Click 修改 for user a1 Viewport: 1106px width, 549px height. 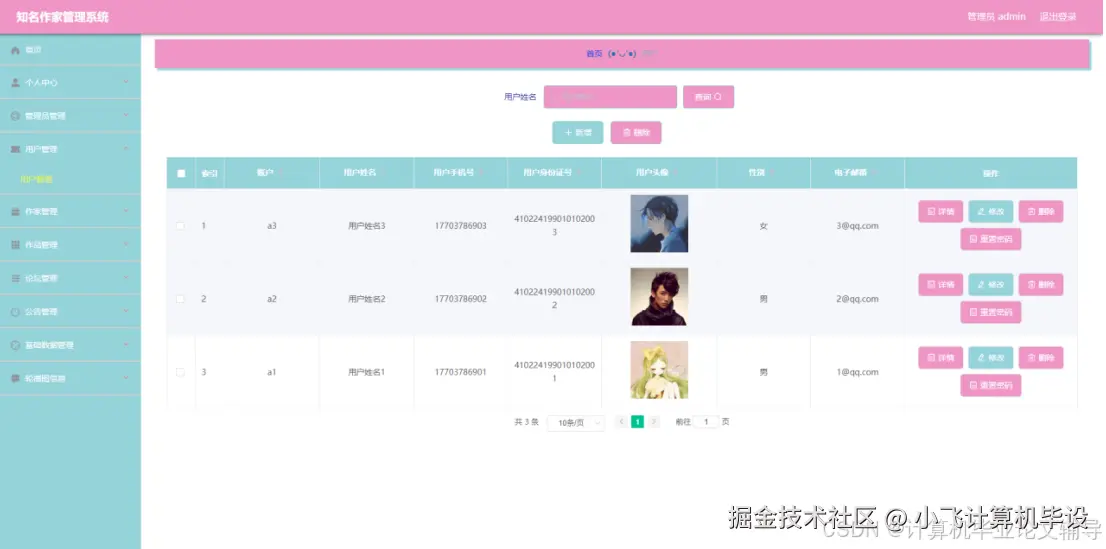pos(990,358)
